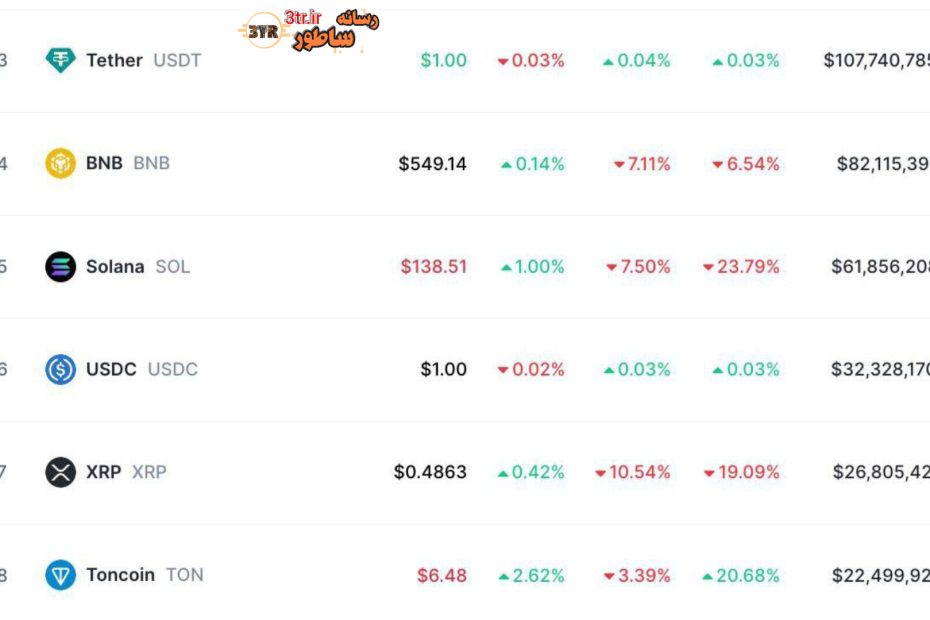930x620 pixels.
Task: Click Toncoin's 20.68% change value
Action: click(741, 575)
